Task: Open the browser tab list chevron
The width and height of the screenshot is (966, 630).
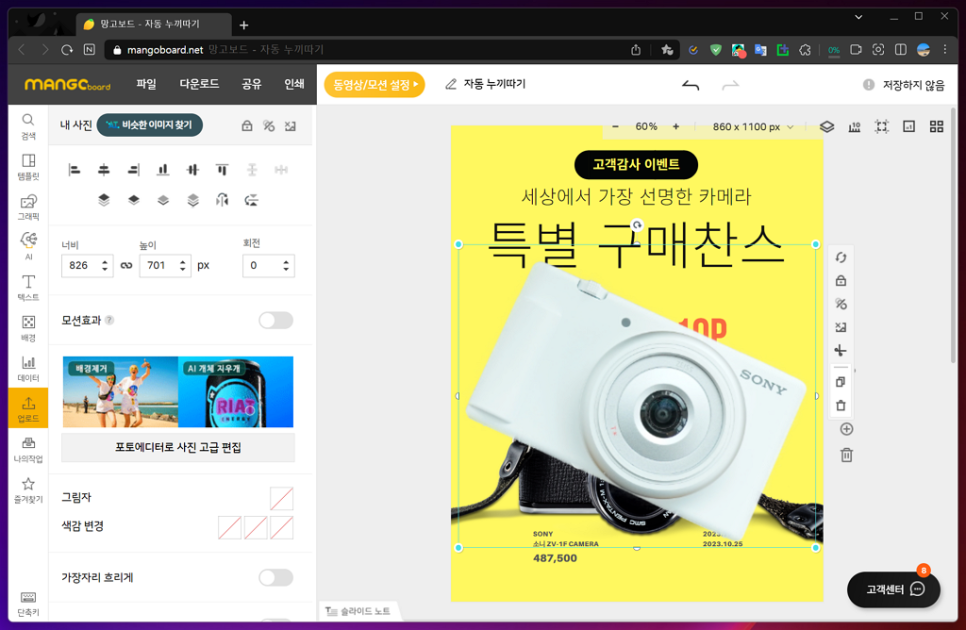Action: click(858, 17)
